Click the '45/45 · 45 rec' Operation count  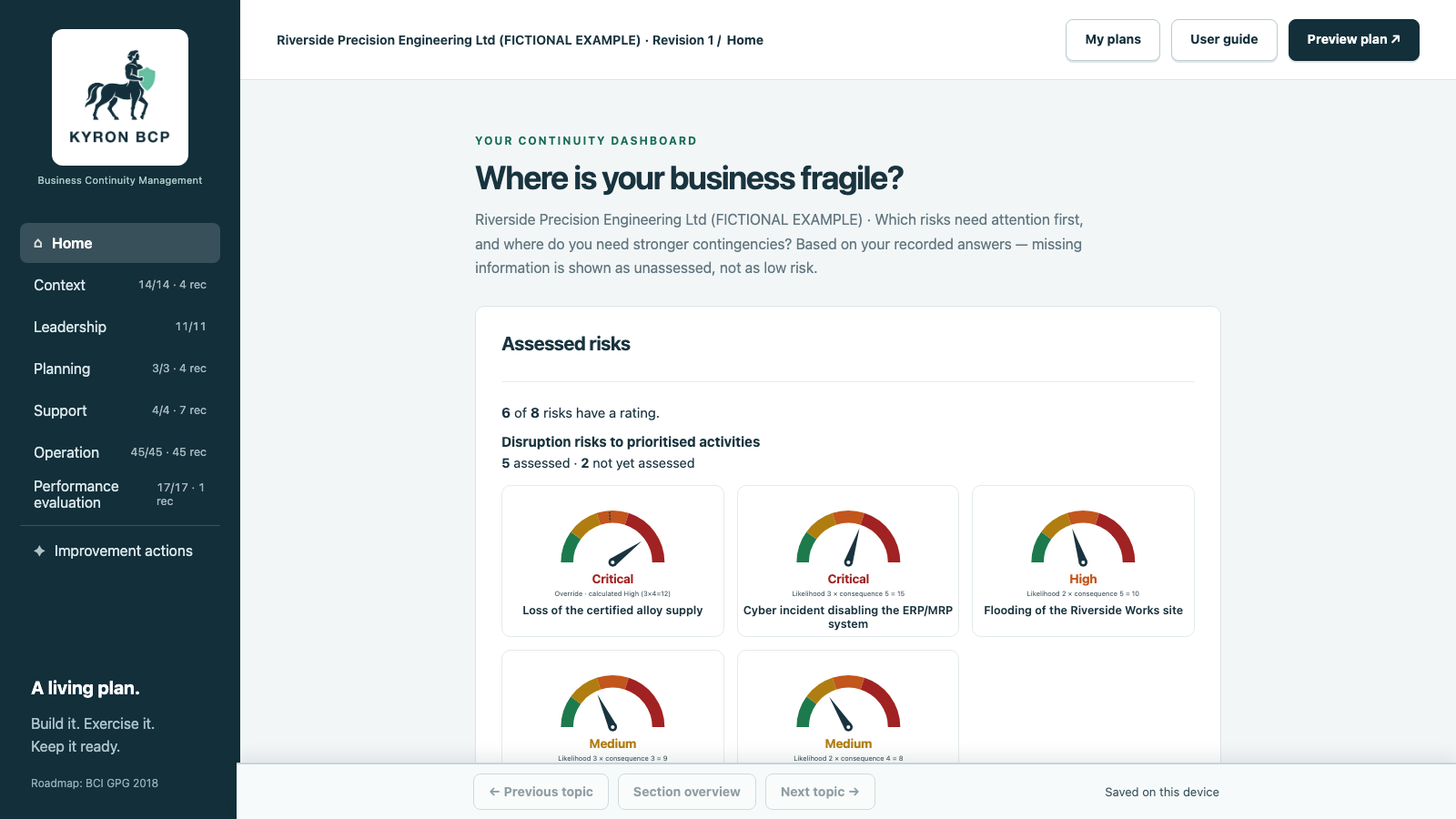[168, 452]
